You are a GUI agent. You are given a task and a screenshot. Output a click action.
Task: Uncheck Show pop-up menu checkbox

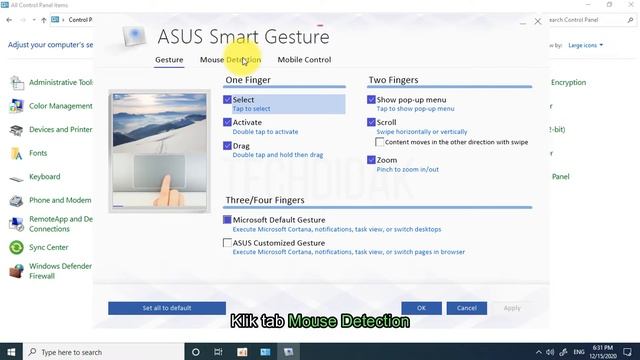tap(371, 100)
